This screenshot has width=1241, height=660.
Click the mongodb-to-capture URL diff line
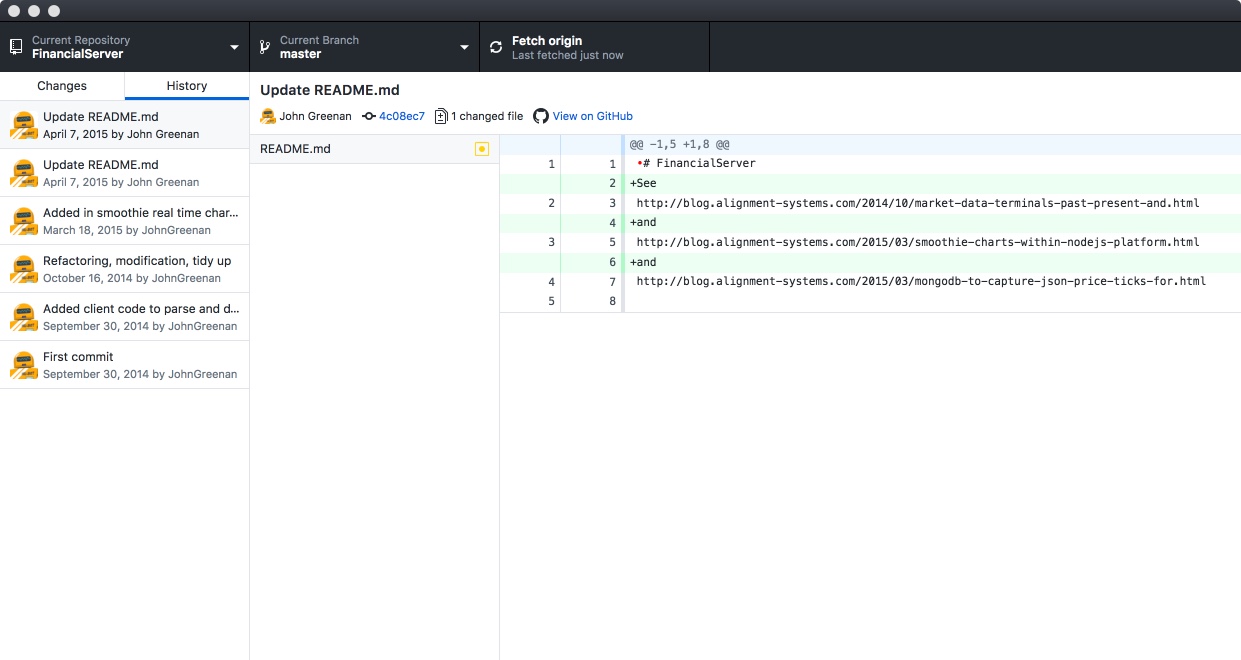point(870,281)
